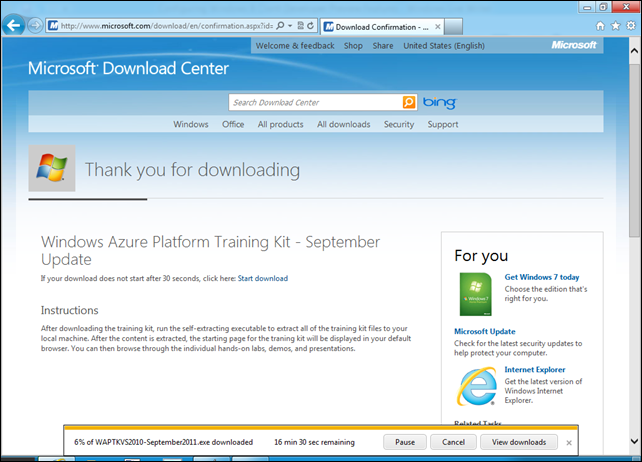Open the Microsoft Update link
The image size is (642, 462).
click(x=485, y=331)
